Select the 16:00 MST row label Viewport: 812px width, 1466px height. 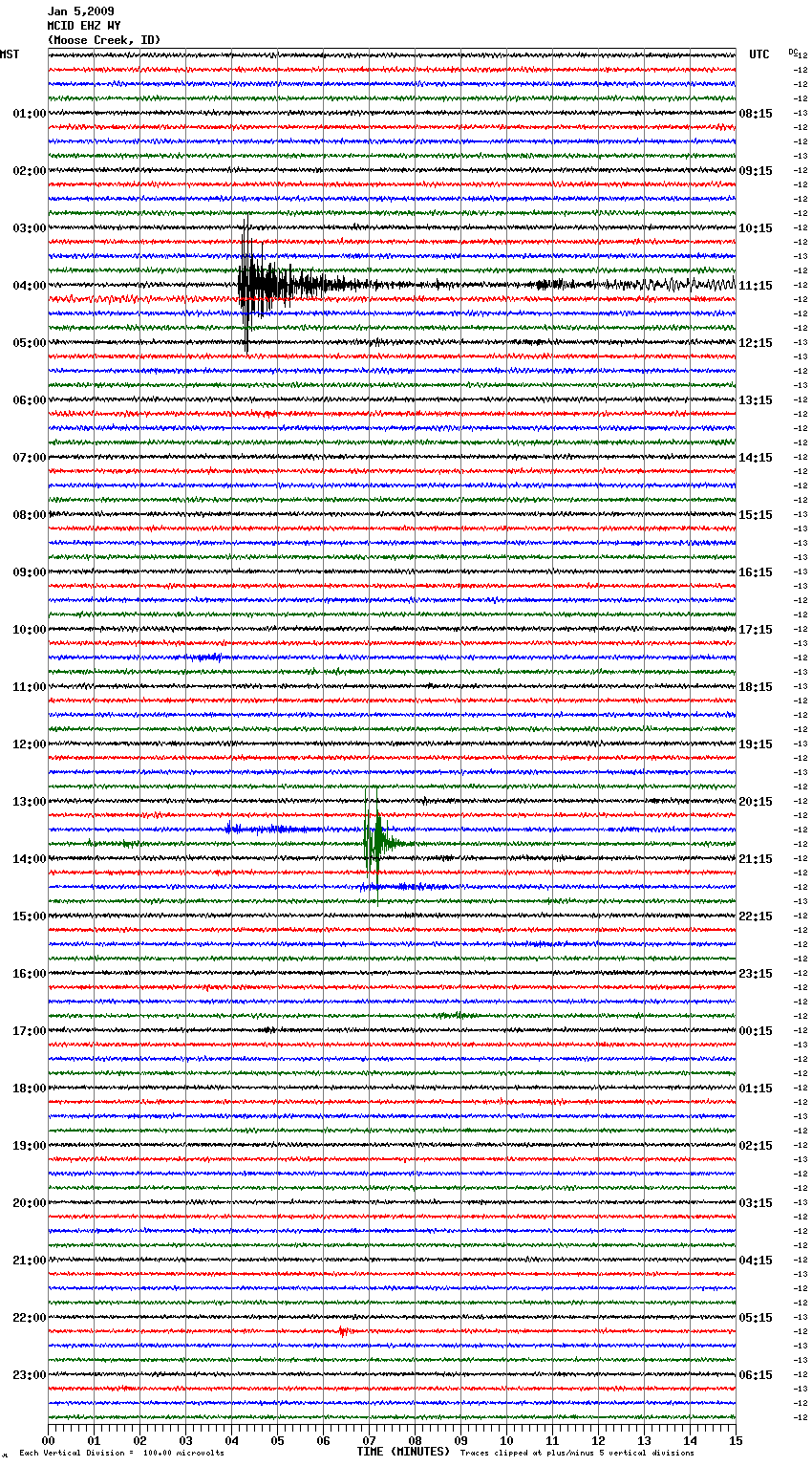click(30, 974)
